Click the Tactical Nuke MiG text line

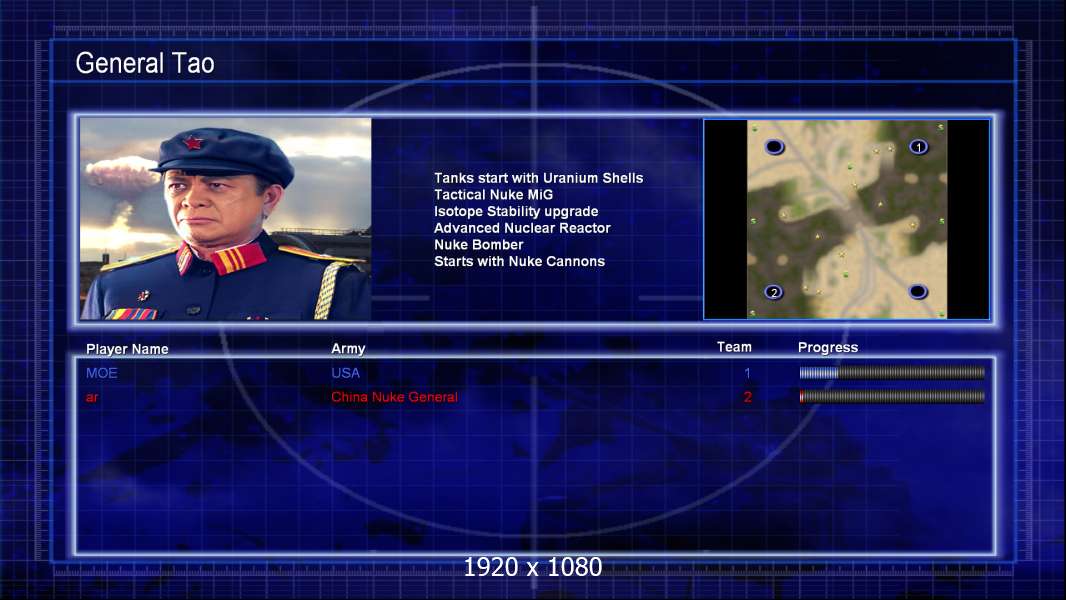click(494, 194)
